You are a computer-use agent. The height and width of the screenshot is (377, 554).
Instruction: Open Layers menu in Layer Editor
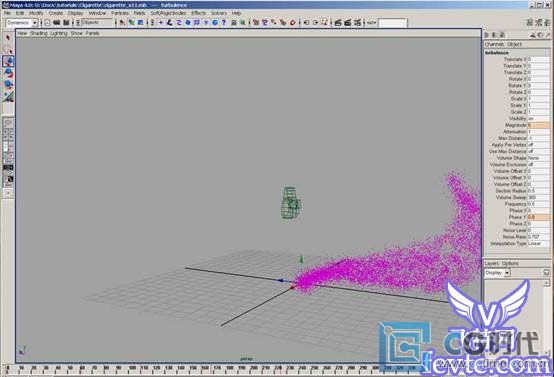coord(491,263)
